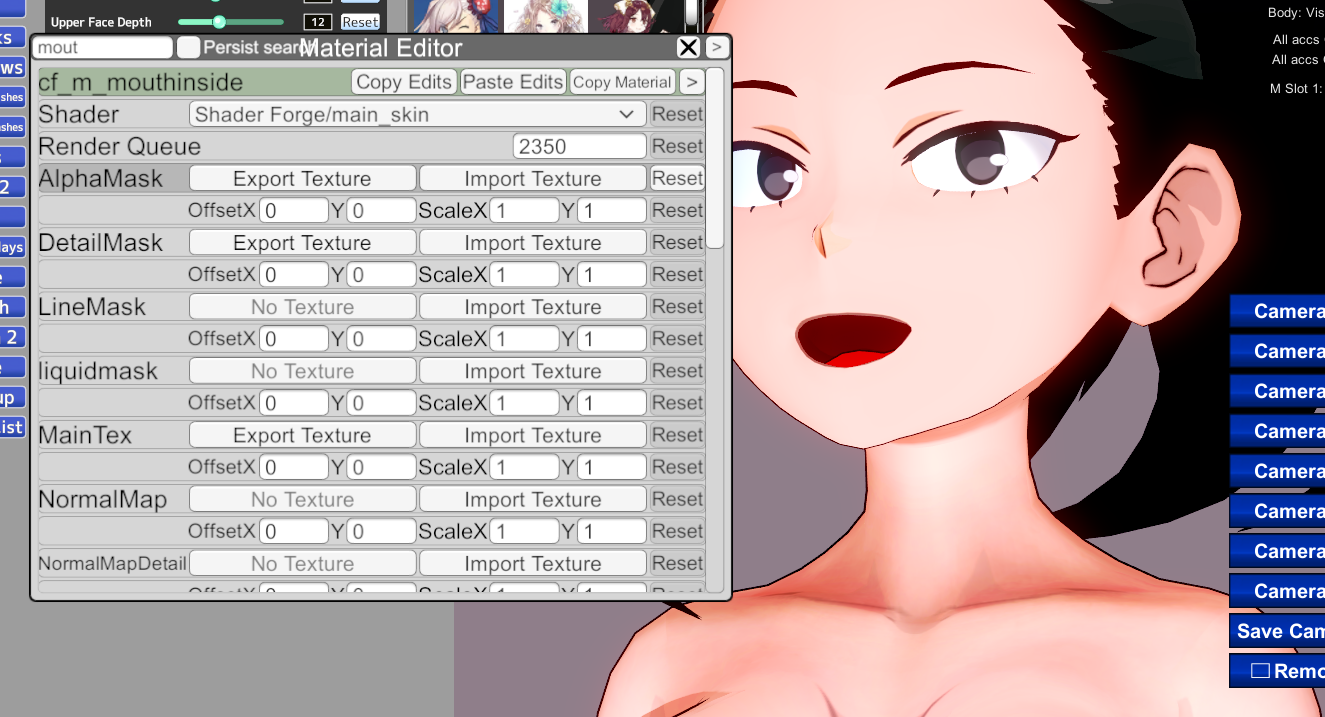This screenshot has width=1325, height=717.
Task: Click the arrow icon beside the X in title bar
Action: click(717, 47)
